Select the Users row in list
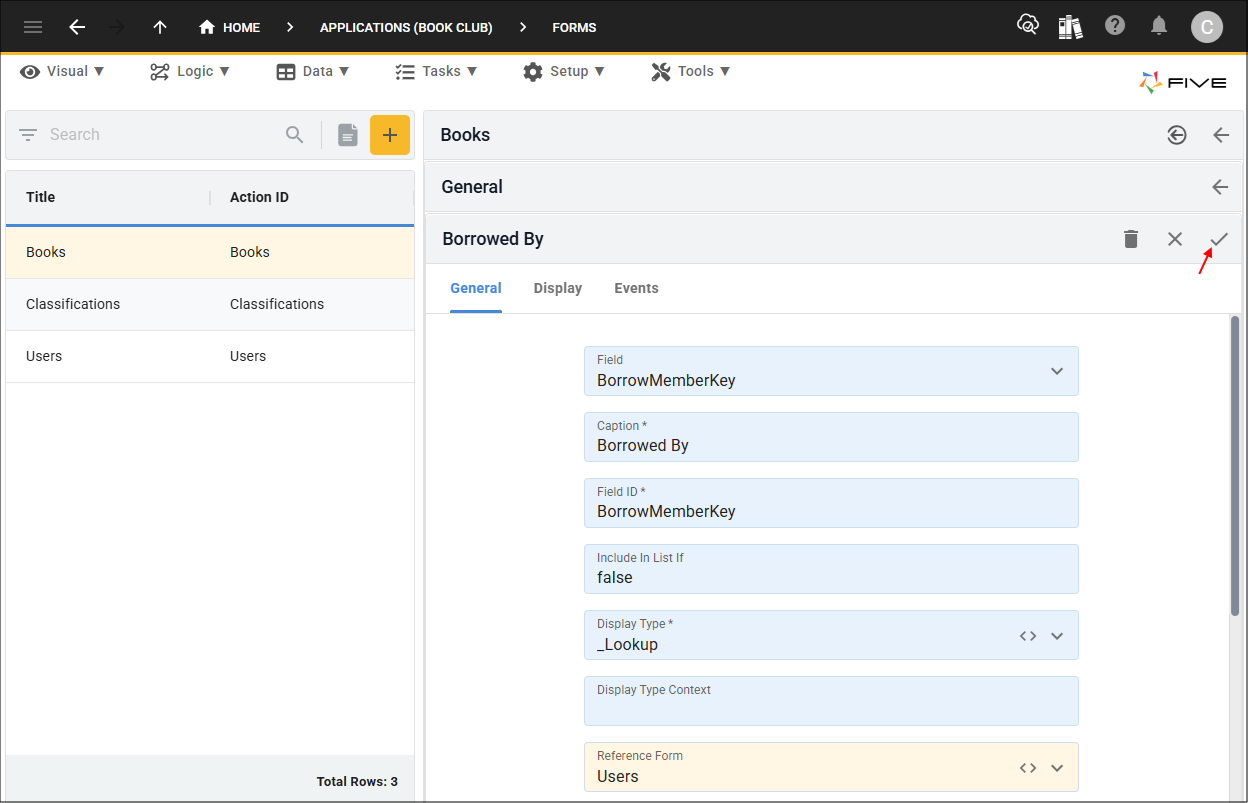Screen dimensions: 1248x803 pyautogui.click(x=210, y=356)
